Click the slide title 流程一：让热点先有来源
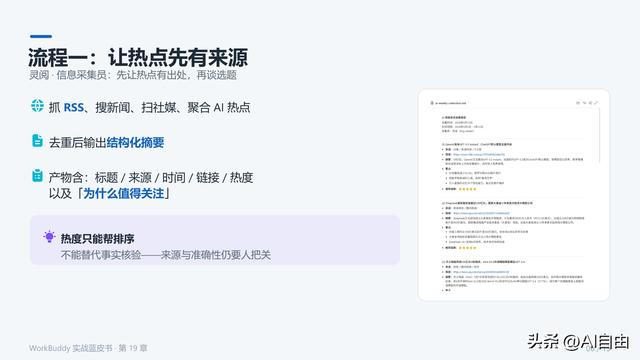This screenshot has width=640, height=360. pos(138,57)
